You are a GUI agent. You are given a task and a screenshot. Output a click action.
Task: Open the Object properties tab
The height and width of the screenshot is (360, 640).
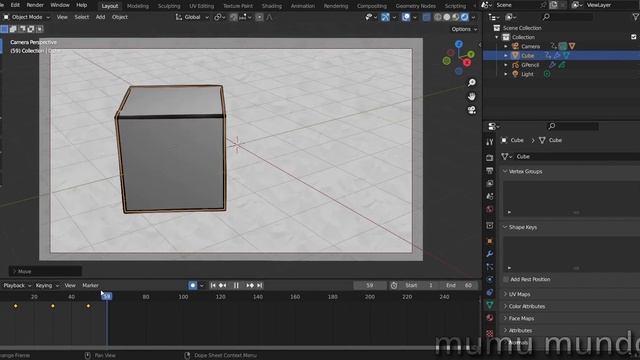(x=490, y=241)
